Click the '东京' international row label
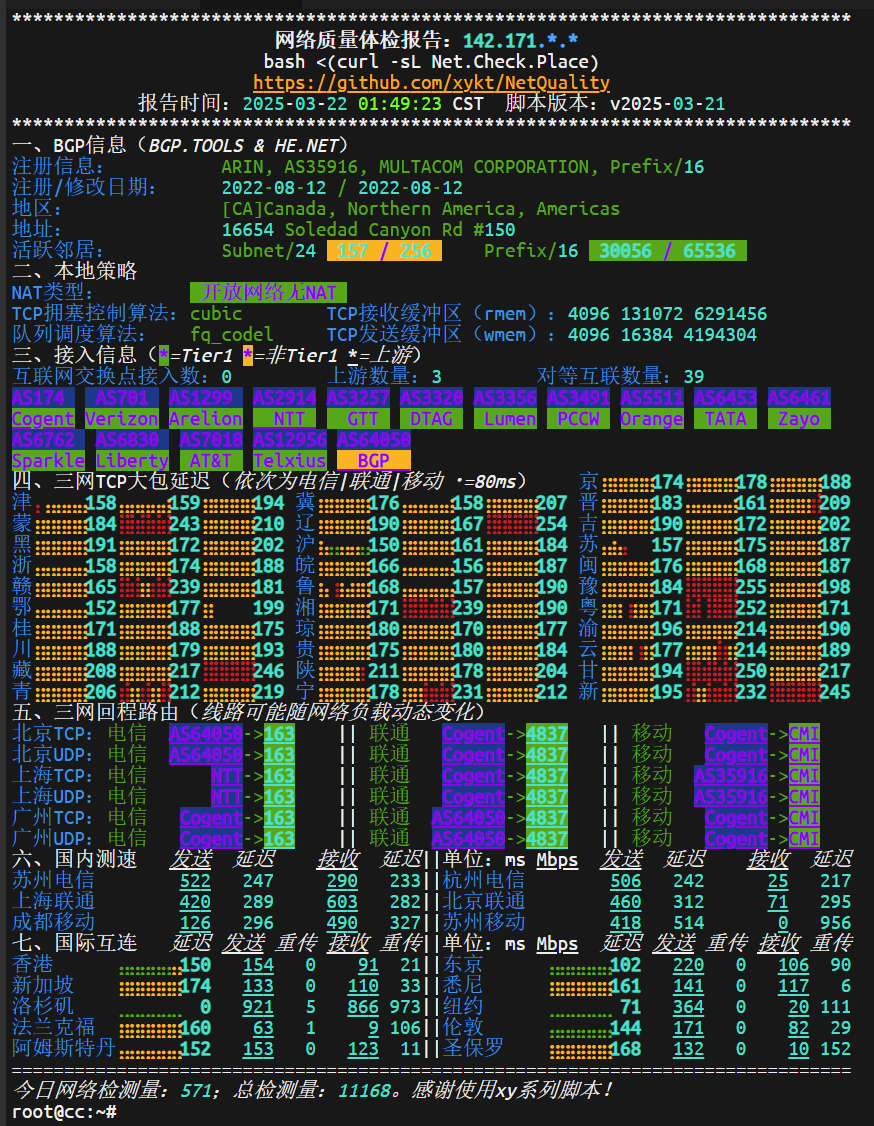Screen dimensions: 874x1126 (x=462, y=964)
